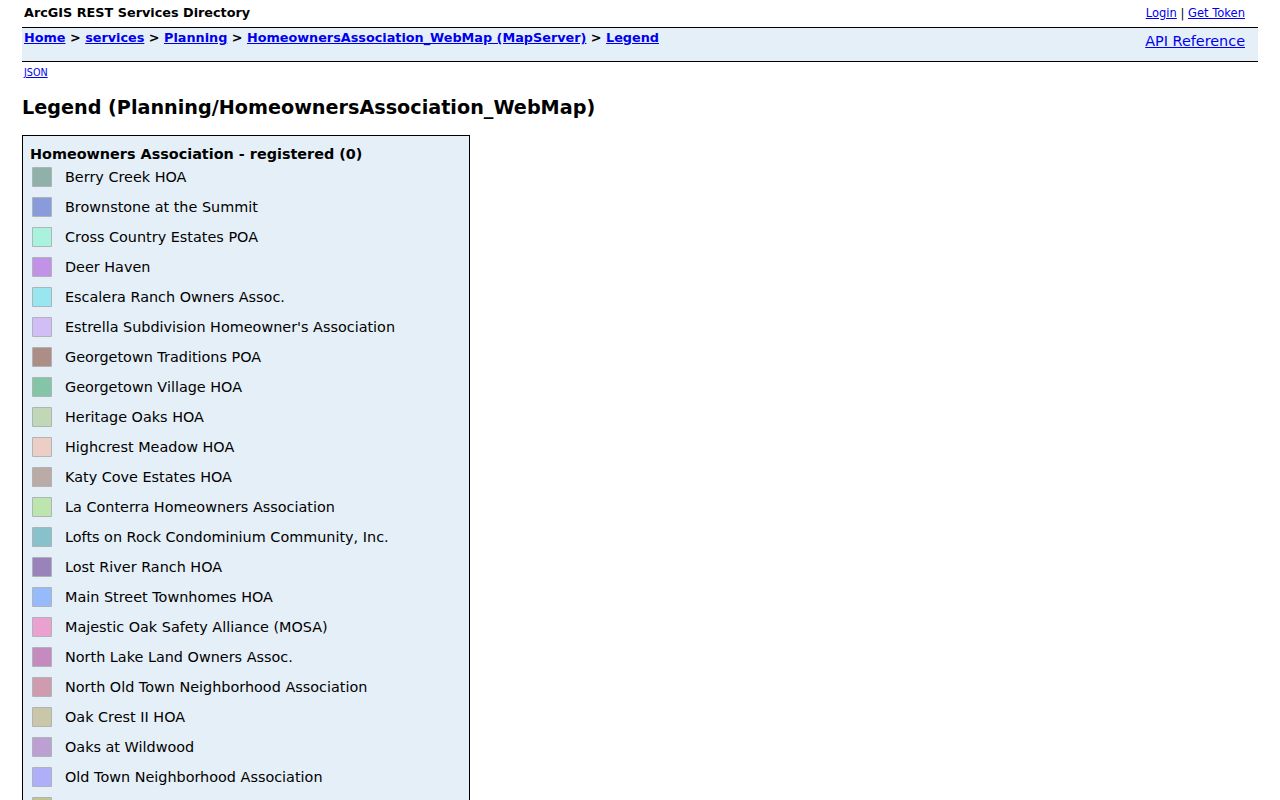Image resolution: width=1280 pixels, height=800 pixels.
Task: Click the Deer Haven purple swatch
Action: (42, 267)
